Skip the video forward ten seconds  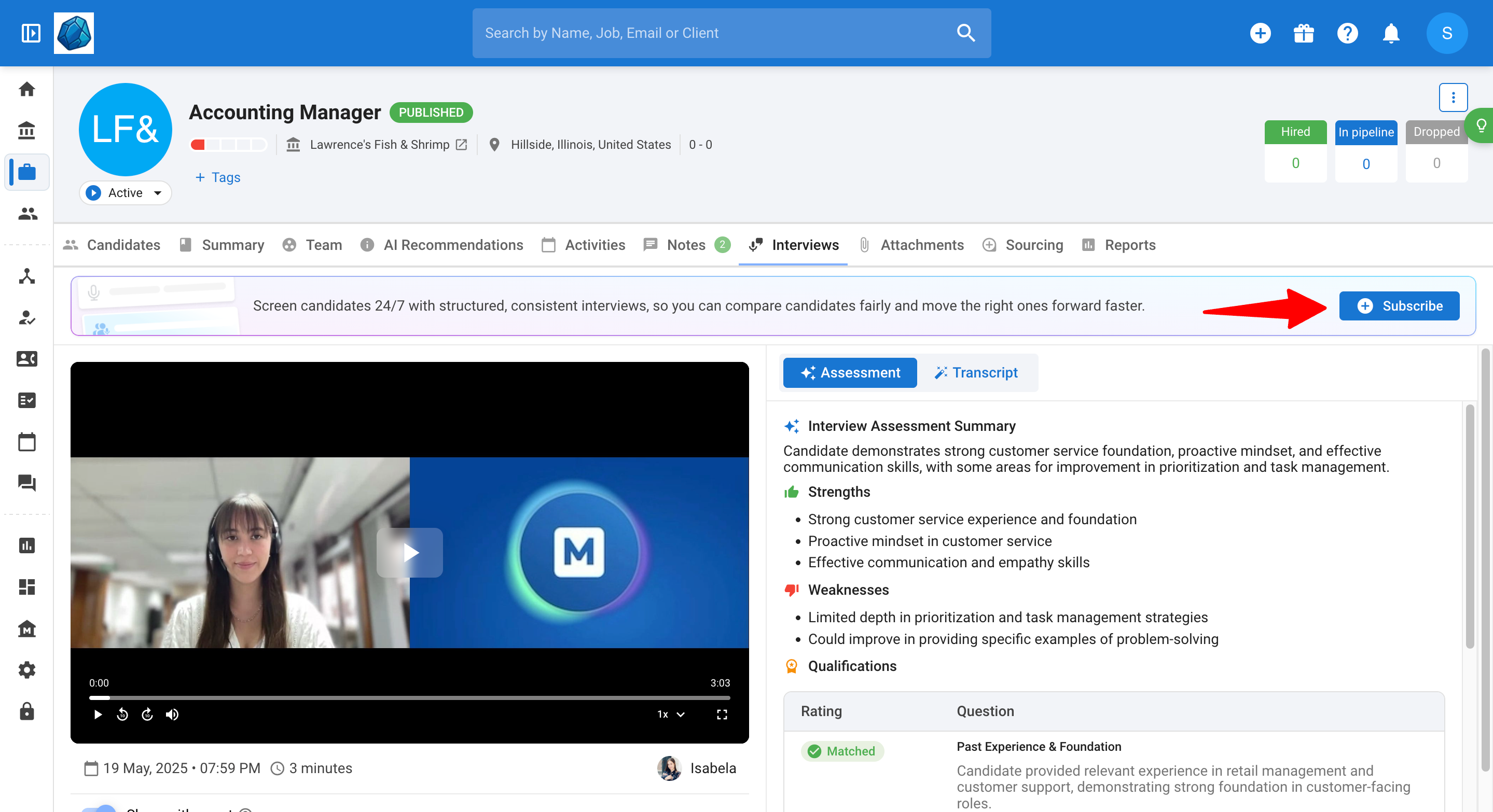click(x=147, y=714)
